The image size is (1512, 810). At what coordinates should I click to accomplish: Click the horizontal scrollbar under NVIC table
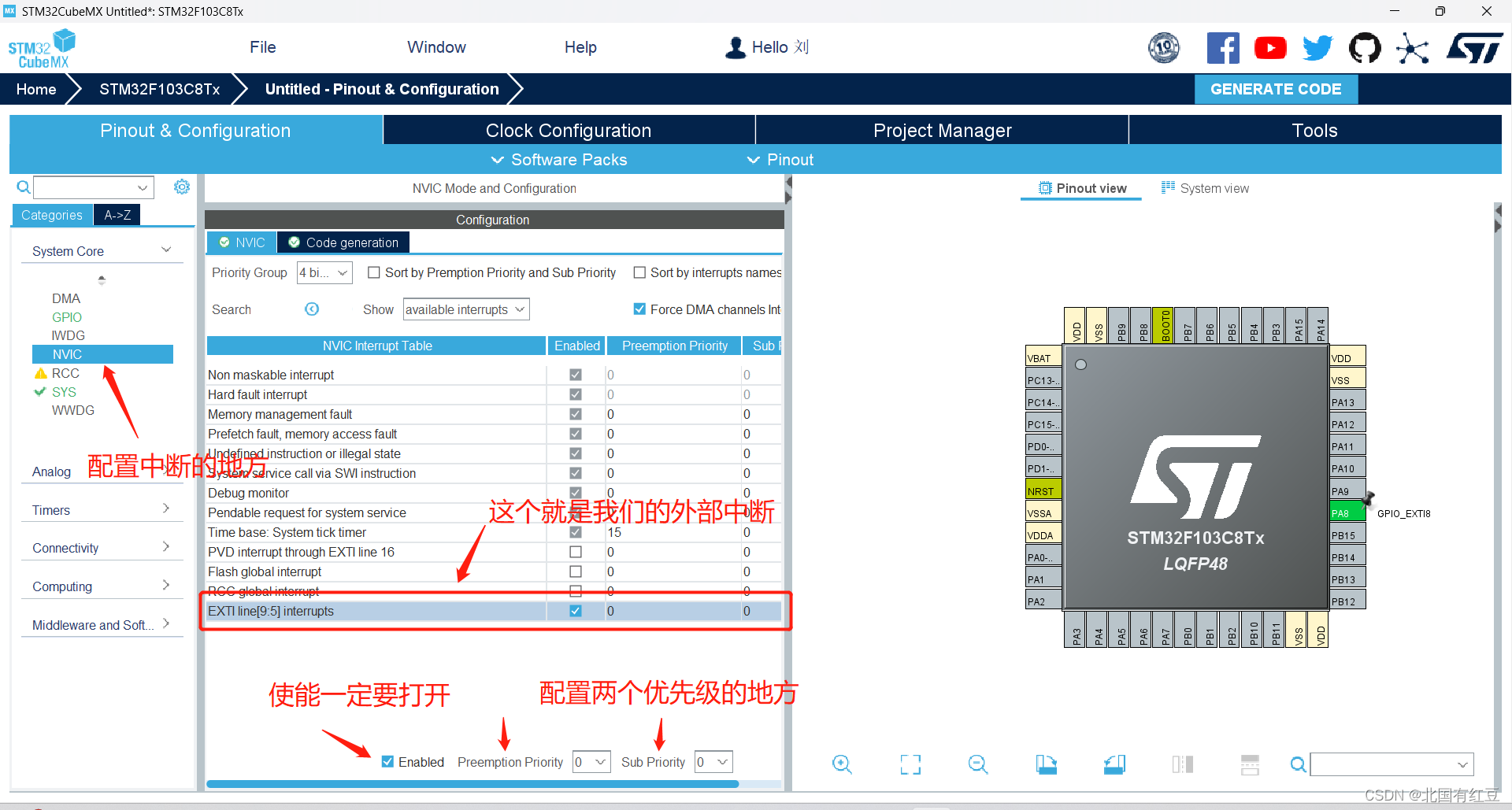tap(472, 784)
